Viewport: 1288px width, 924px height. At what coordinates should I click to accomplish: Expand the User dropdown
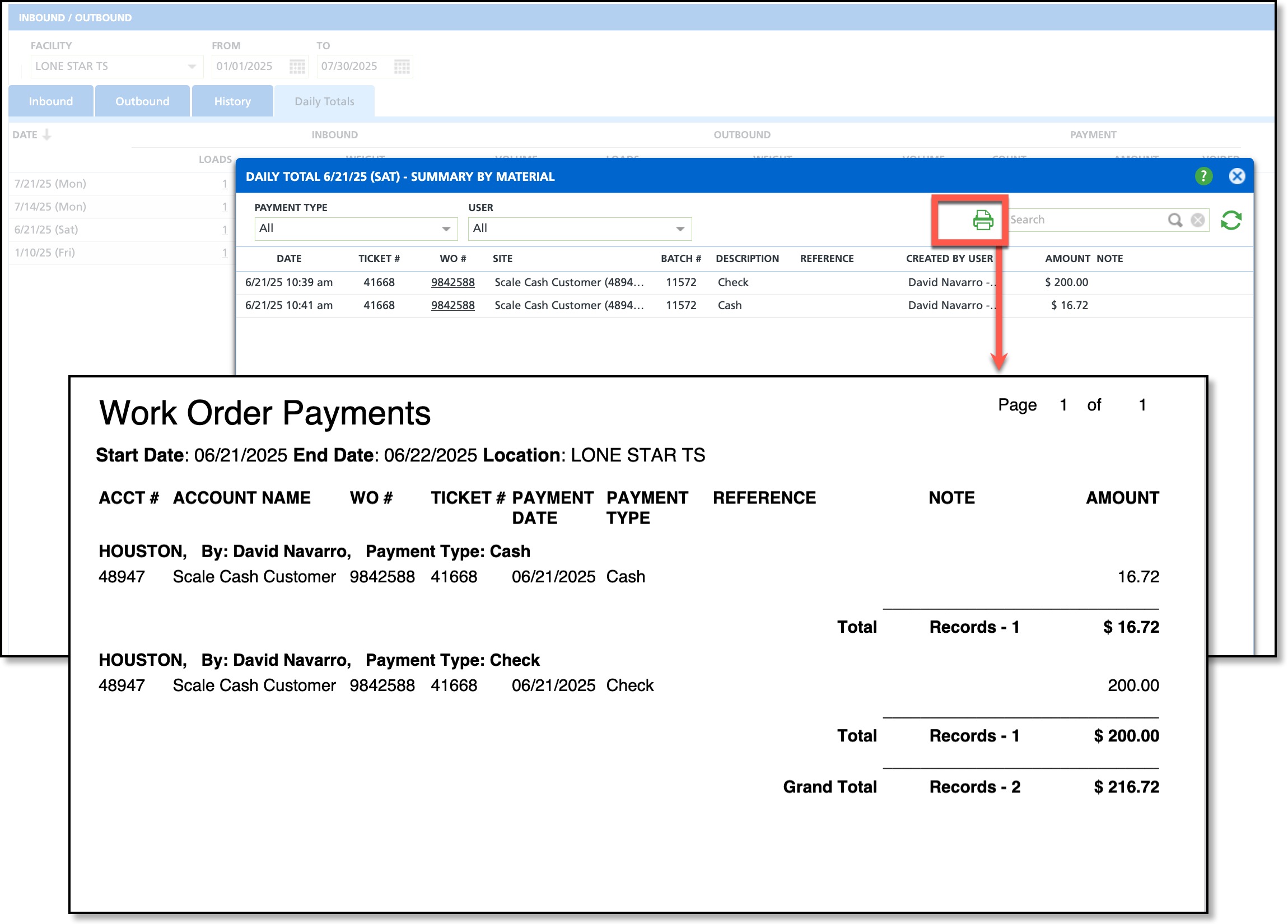coord(680,228)
